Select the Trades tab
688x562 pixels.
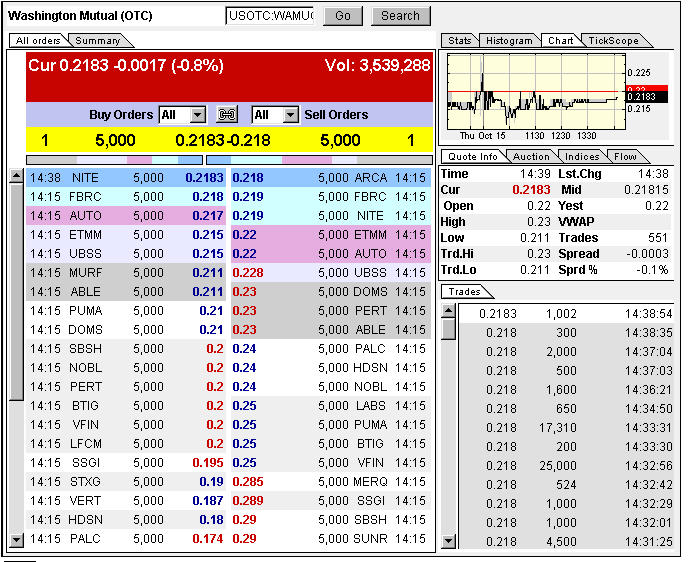click(x=465, y=292)
